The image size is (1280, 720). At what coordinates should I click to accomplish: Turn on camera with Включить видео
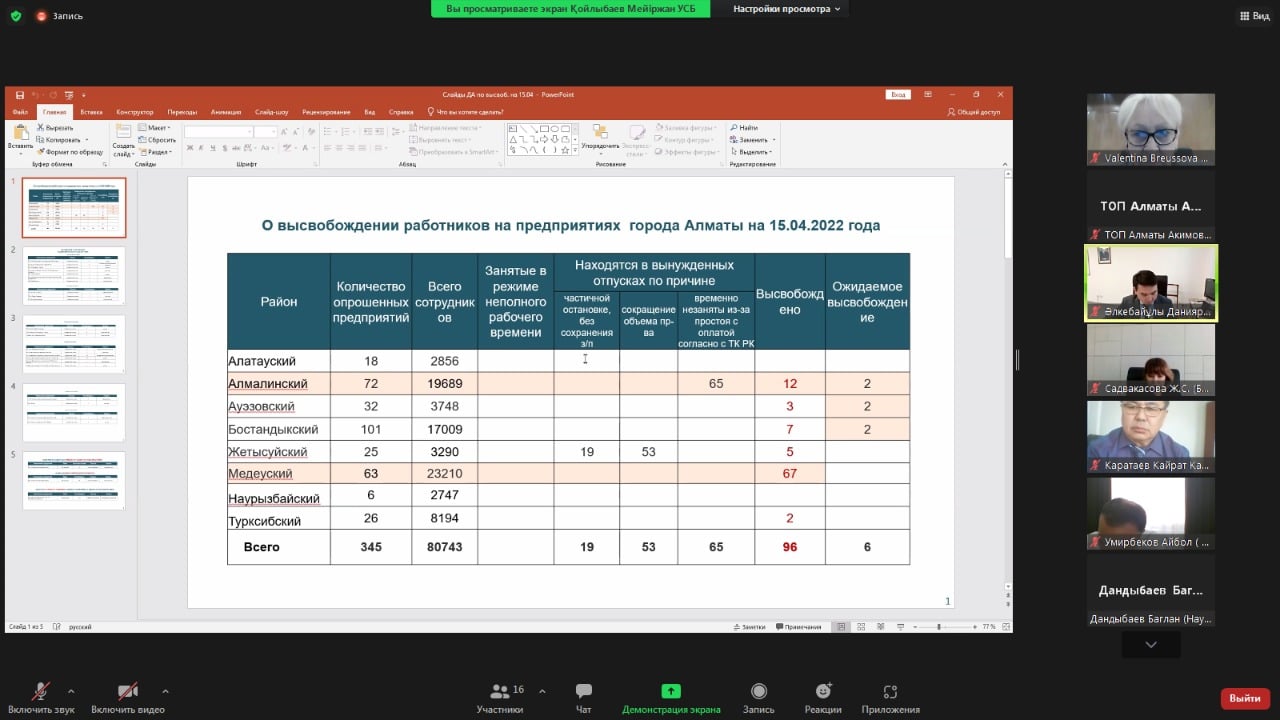tap(128, 697)
